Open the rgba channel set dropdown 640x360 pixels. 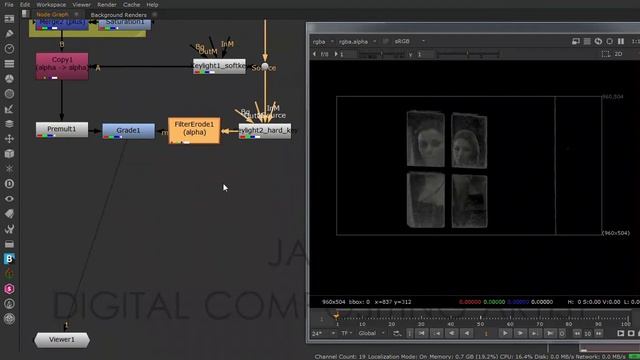tap(323, 42)
